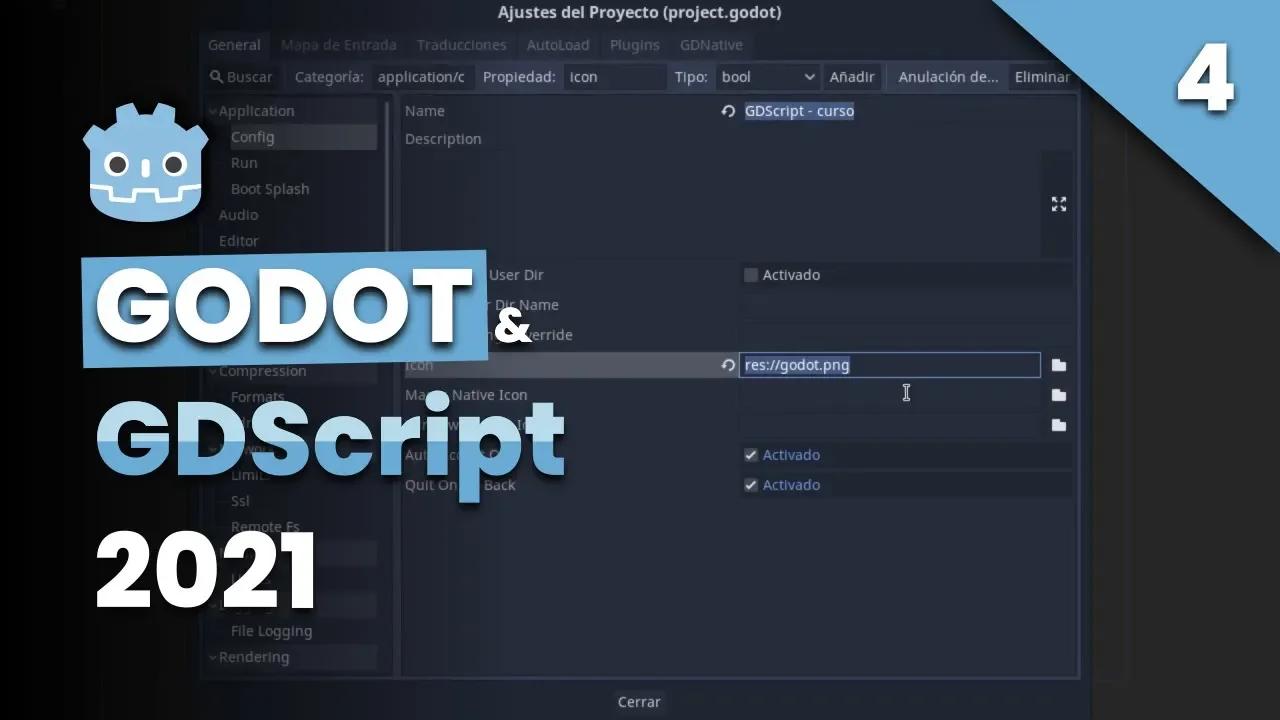The image size is (1280, 720).
Task: Open the folder browser for Windows Native Icon
Action: point(1059,424)
